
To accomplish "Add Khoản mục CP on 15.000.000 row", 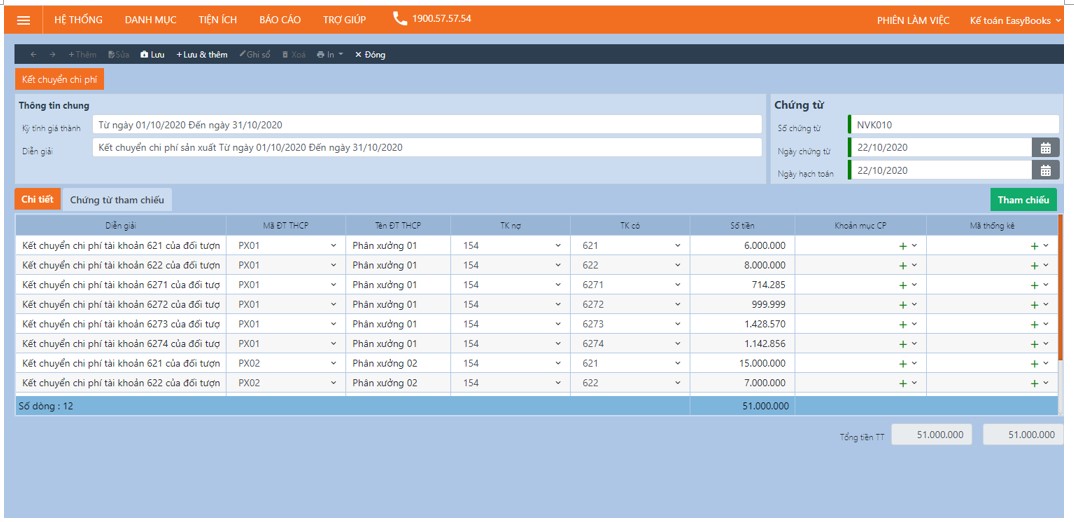I will [903, 364].
